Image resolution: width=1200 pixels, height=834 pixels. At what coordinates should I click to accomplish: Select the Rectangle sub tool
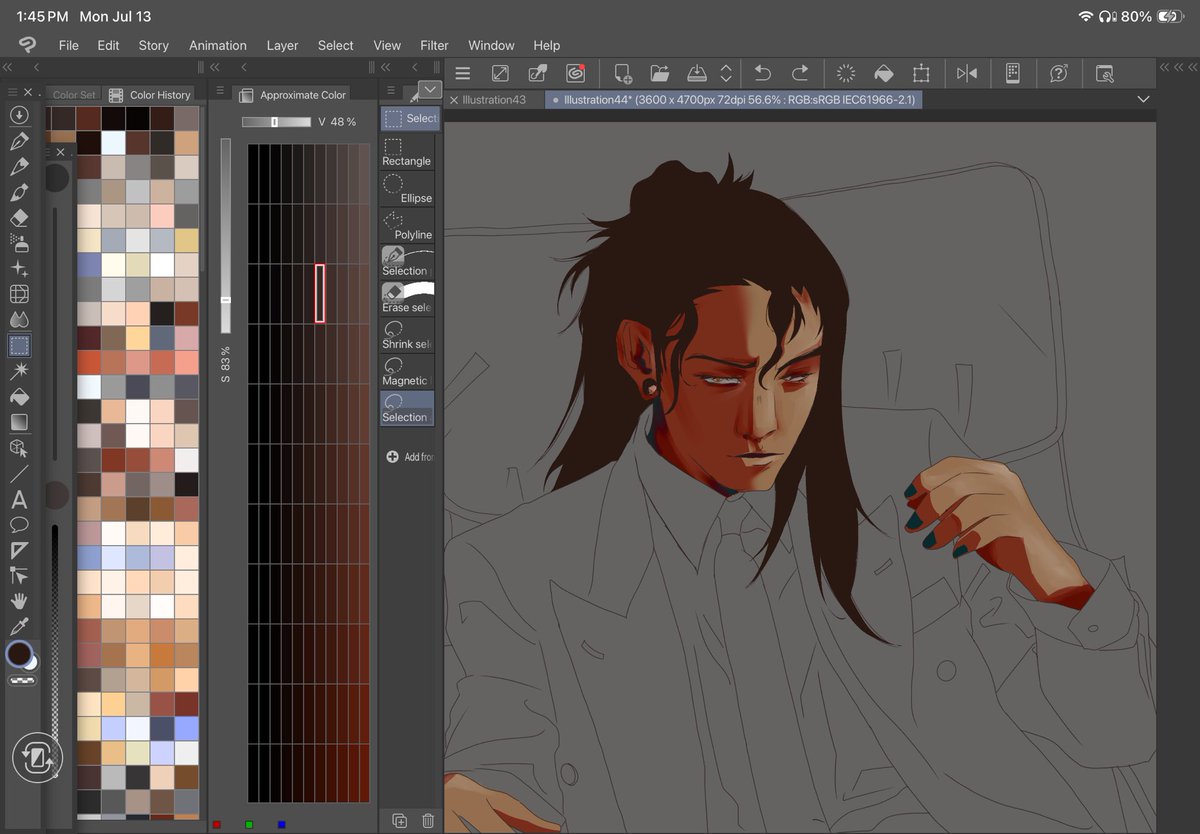pos(407,152)
